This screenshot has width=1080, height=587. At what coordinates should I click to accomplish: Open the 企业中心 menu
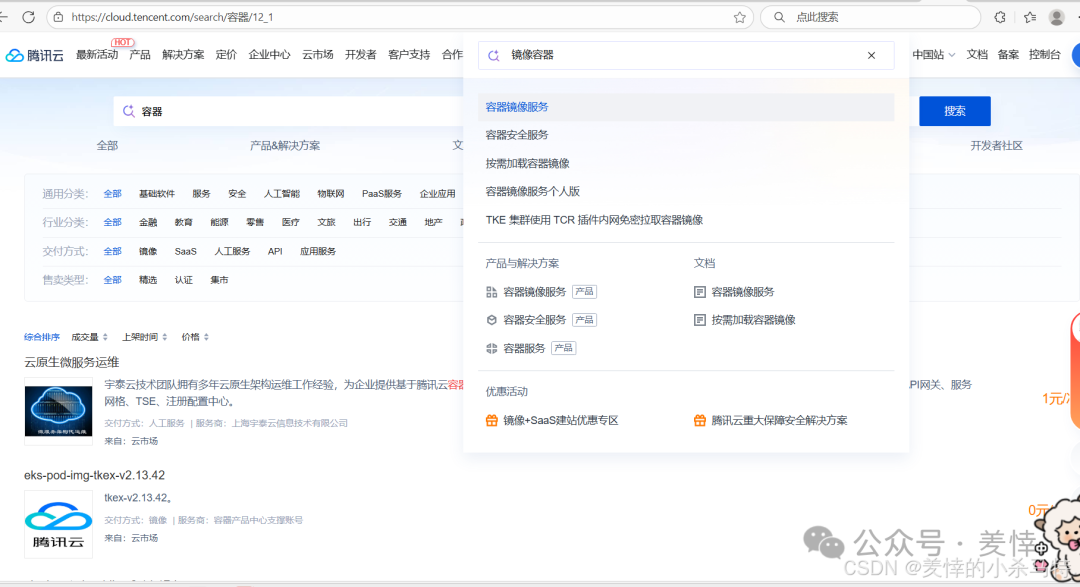[269, 55]
